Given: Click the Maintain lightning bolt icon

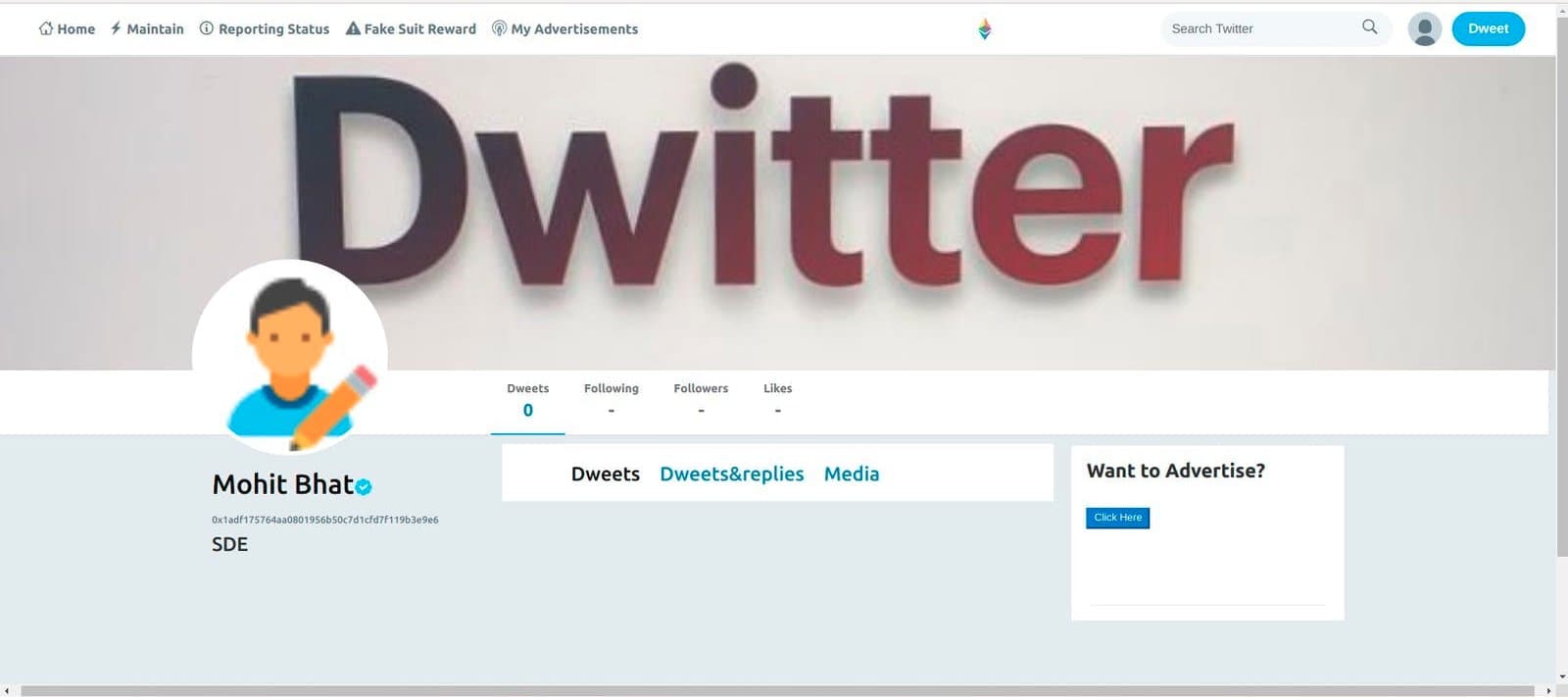Looking at the screenshot, I should [116, 28].
